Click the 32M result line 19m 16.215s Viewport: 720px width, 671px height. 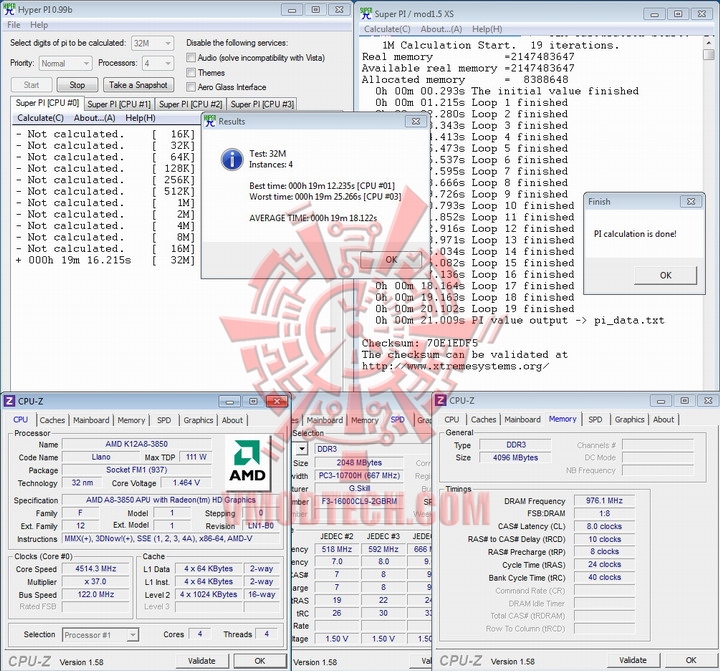[x=105, y=260]
